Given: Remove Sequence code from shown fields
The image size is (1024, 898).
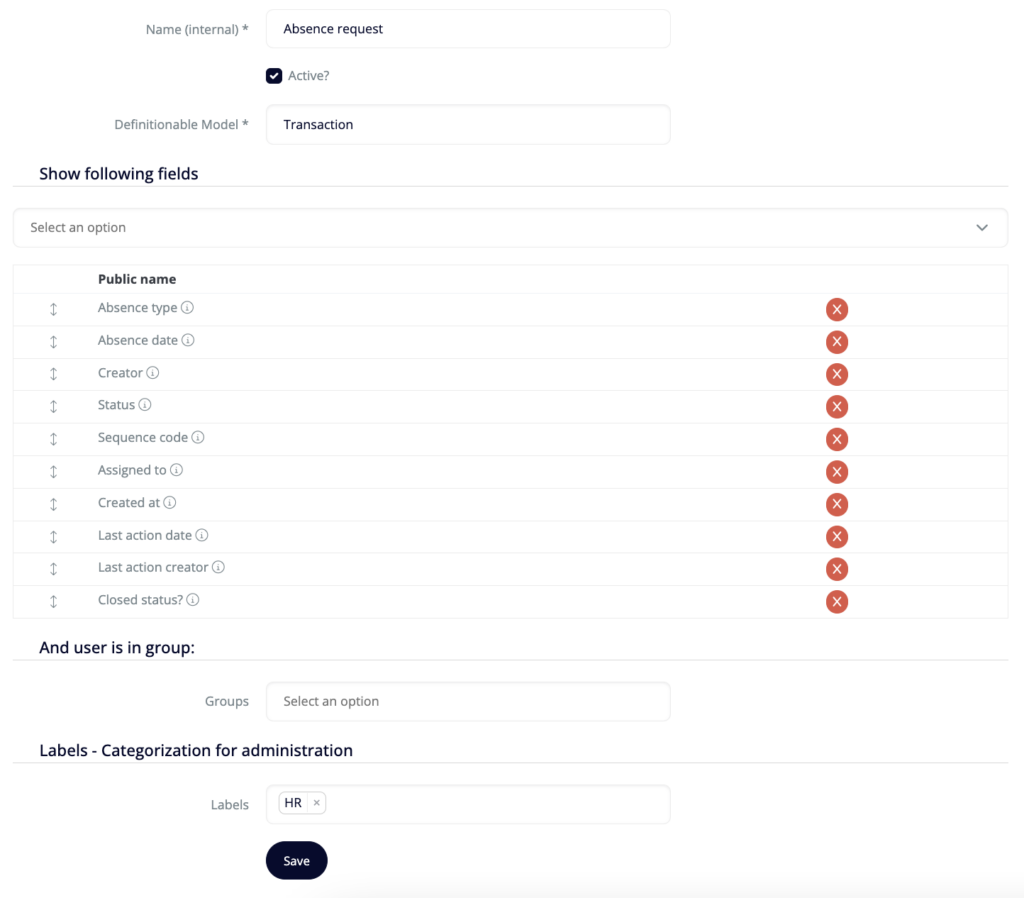Looking at the screenshot, I should [837, 439].
